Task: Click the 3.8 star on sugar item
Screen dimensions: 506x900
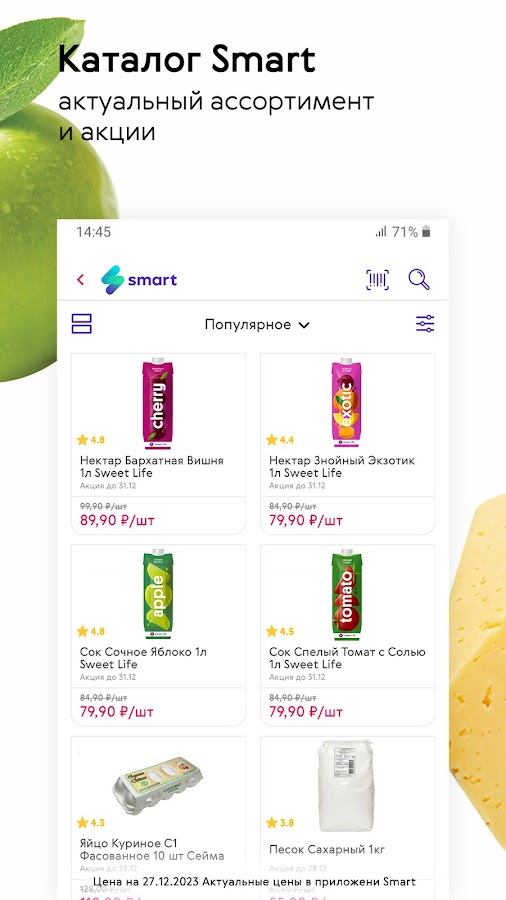Action: [x=280, y=823]
